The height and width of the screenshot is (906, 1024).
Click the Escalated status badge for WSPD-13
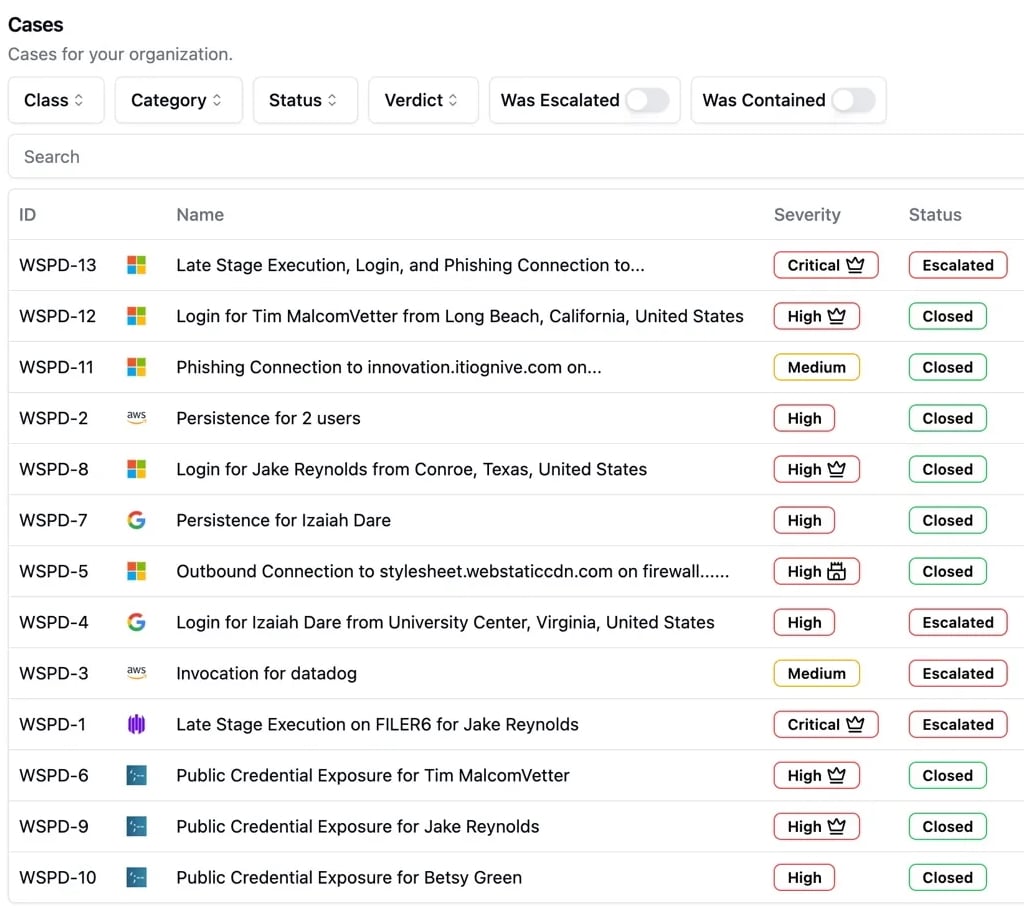tap(958, 265)
